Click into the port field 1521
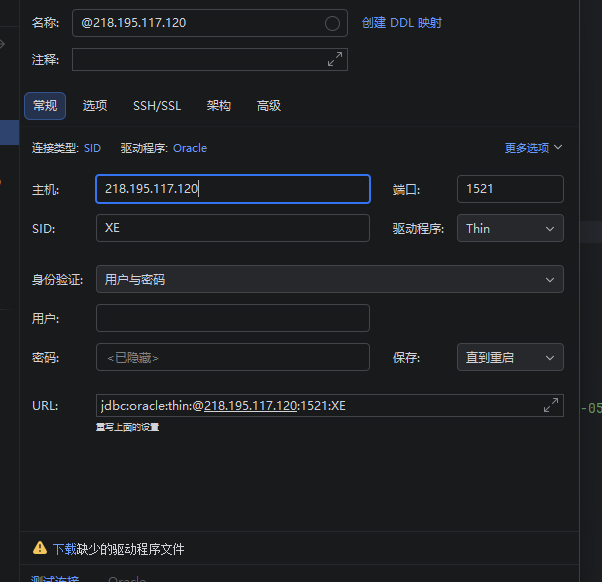The image size is (602, 582). coord(510,189)
